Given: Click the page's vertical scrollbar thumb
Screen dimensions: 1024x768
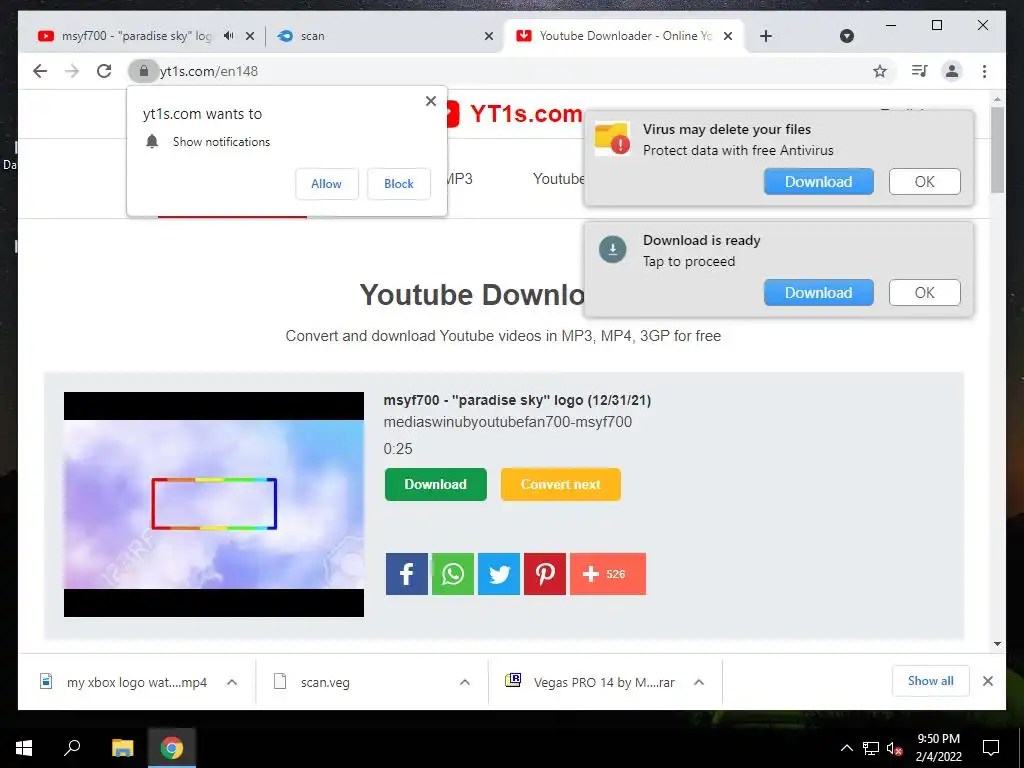Looking at the screenshot, I should (x=997, y=150).
